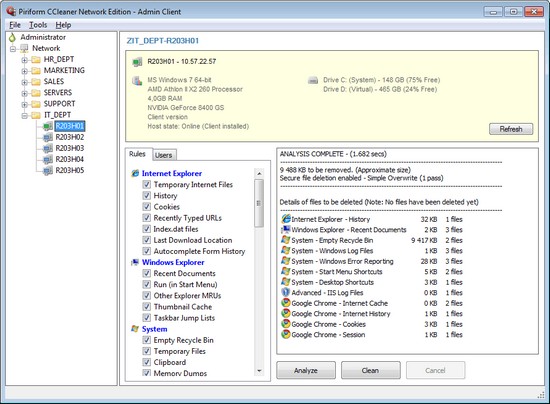This screenshot has height=404, width=550.
Task: Expand the SERVERS tree node
Action: point(25,93)
